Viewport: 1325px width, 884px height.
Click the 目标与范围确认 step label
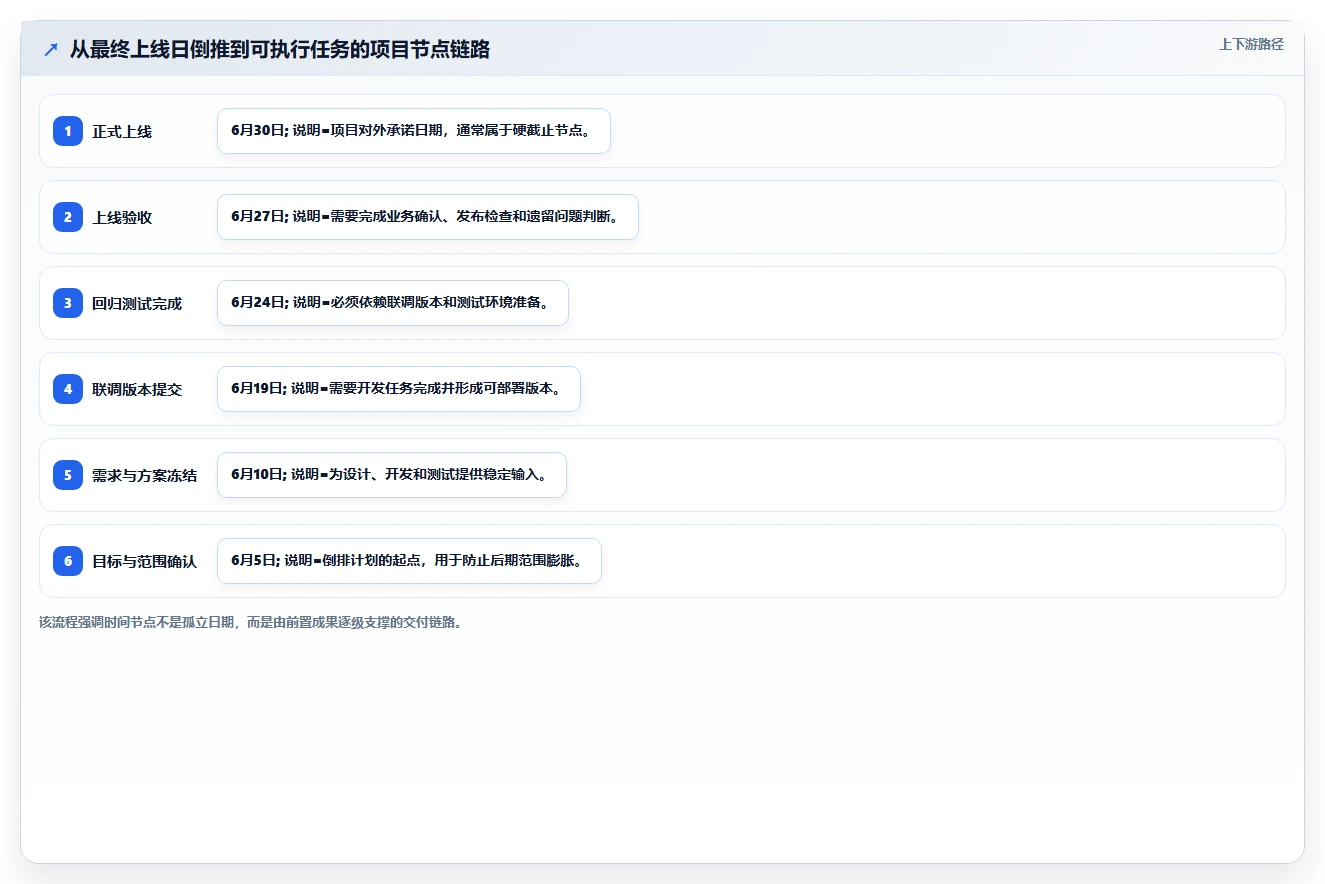(144, 561)
